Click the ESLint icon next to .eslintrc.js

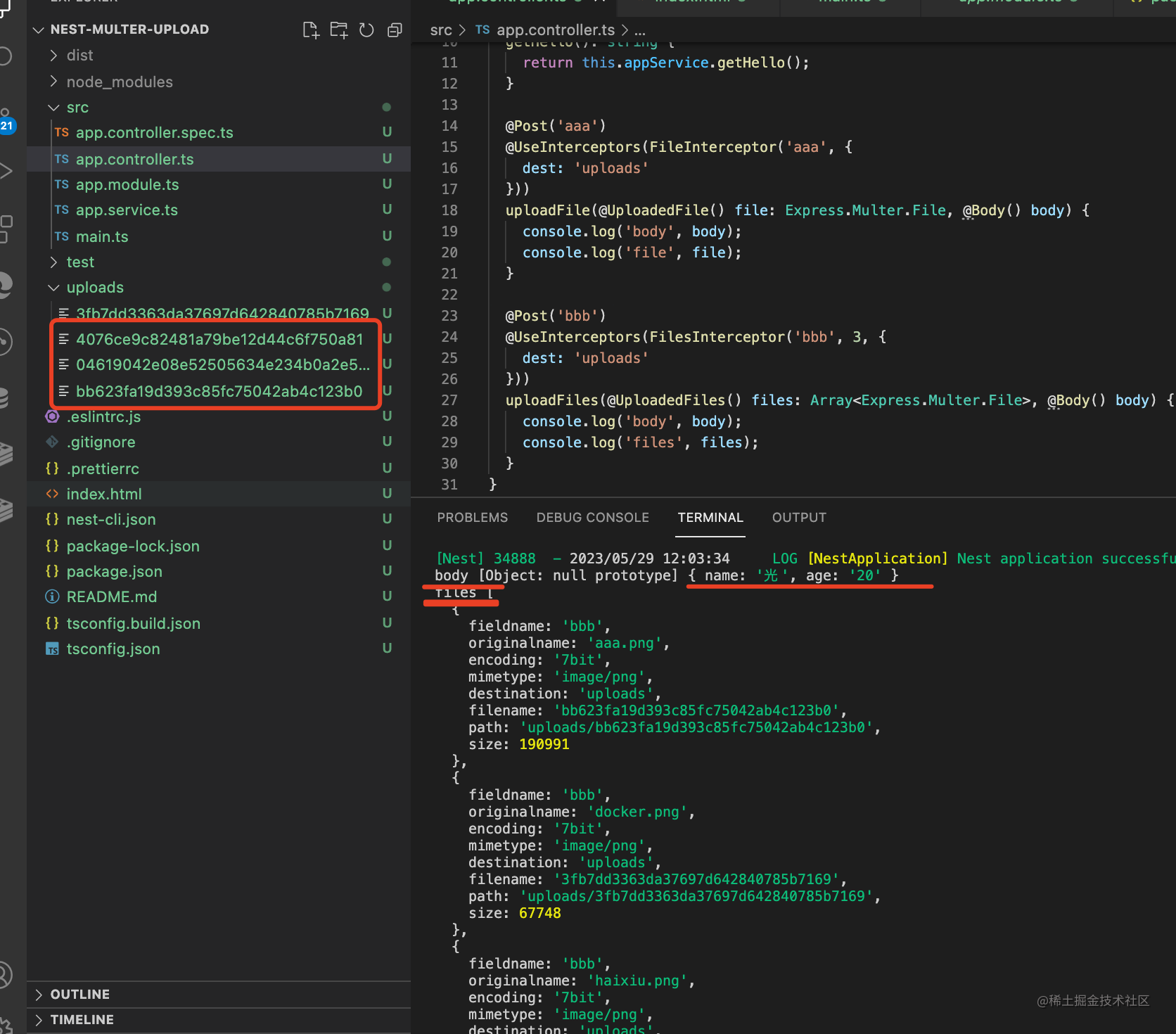point(52,417)
